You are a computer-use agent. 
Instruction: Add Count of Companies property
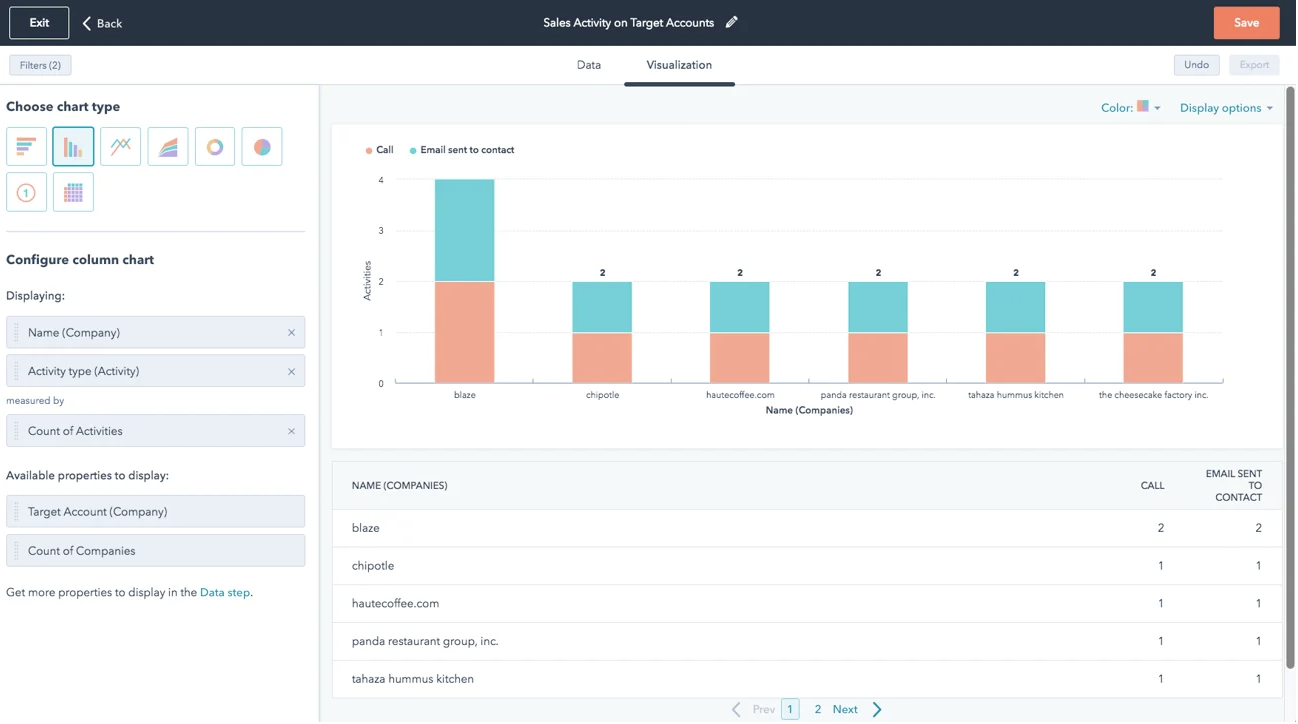[155, 551]
